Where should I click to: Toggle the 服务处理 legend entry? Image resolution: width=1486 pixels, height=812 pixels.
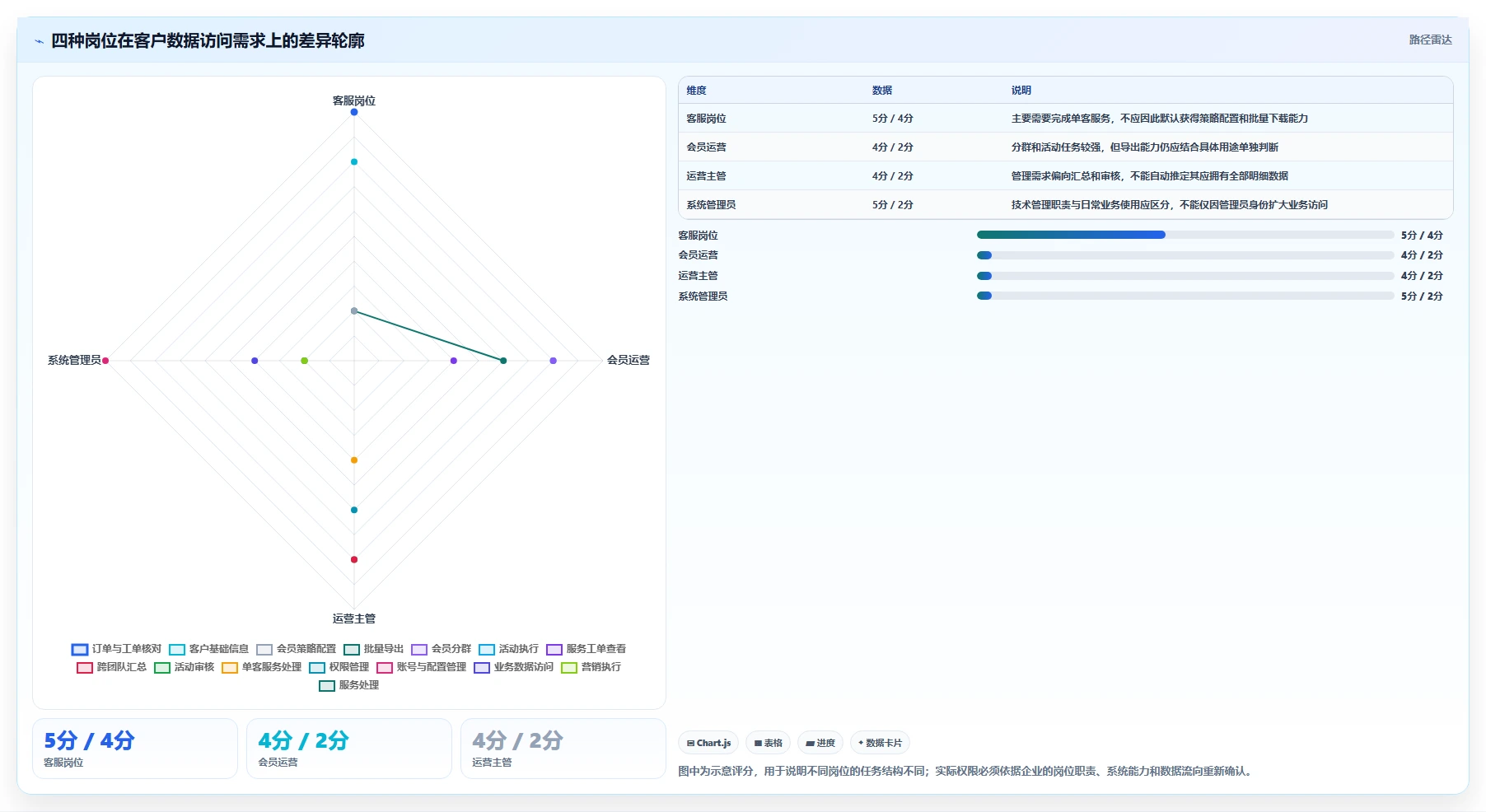pos(348,685)
